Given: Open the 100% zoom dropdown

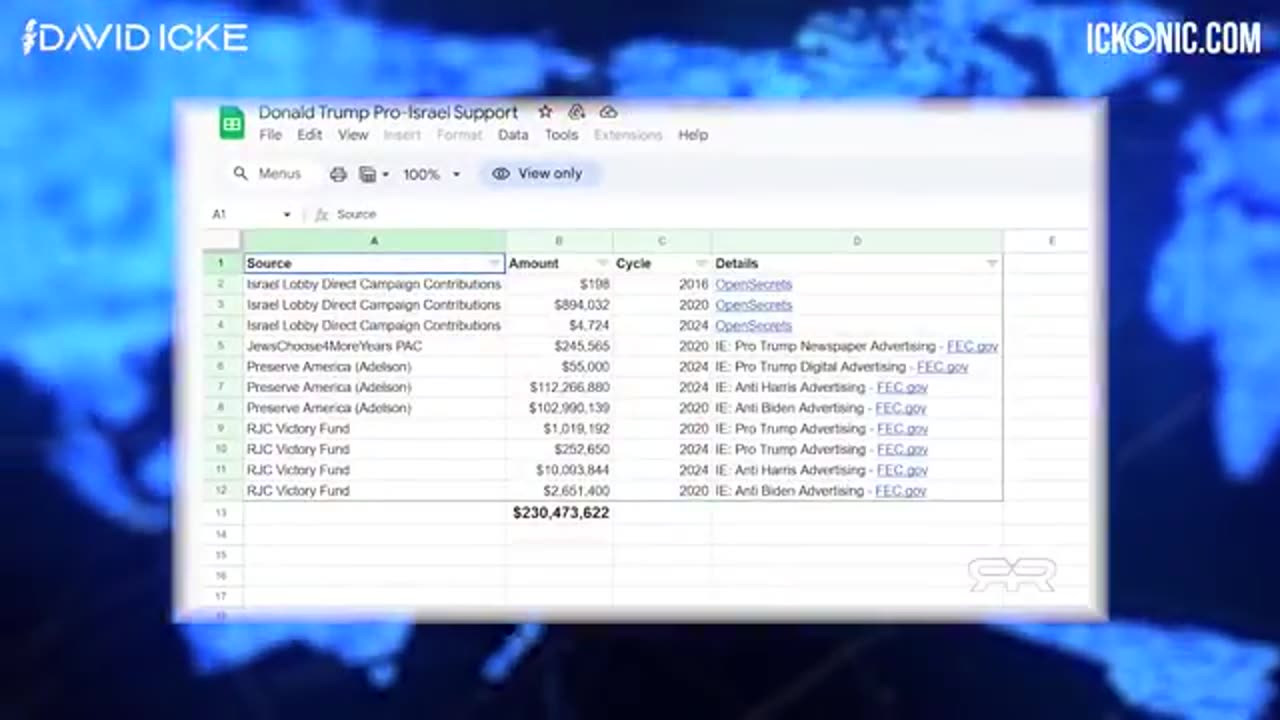Looking at the screenshot, I should 431,174.
